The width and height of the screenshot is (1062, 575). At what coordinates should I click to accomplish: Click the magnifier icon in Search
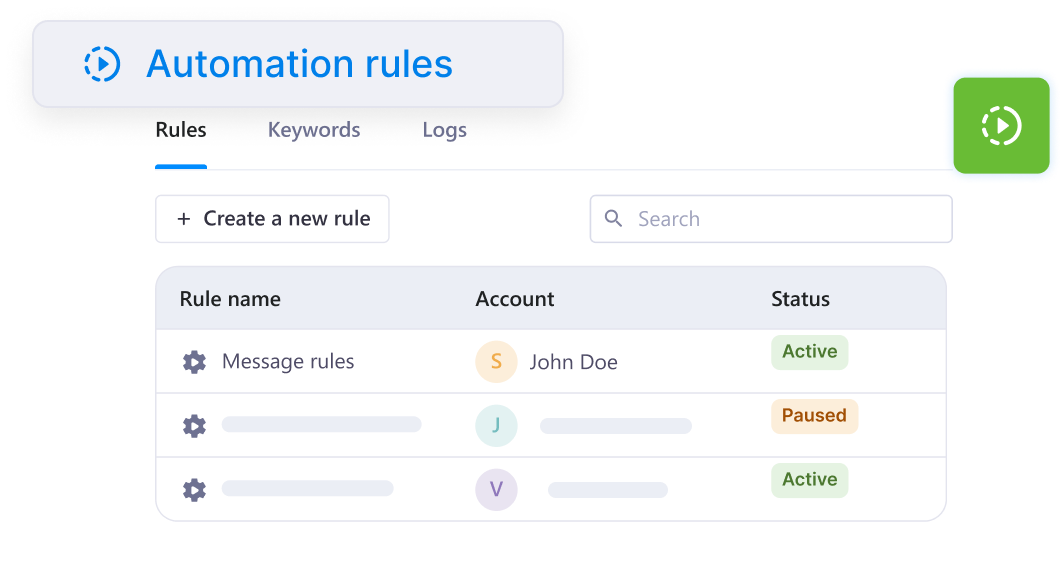(x=614, y=218)
